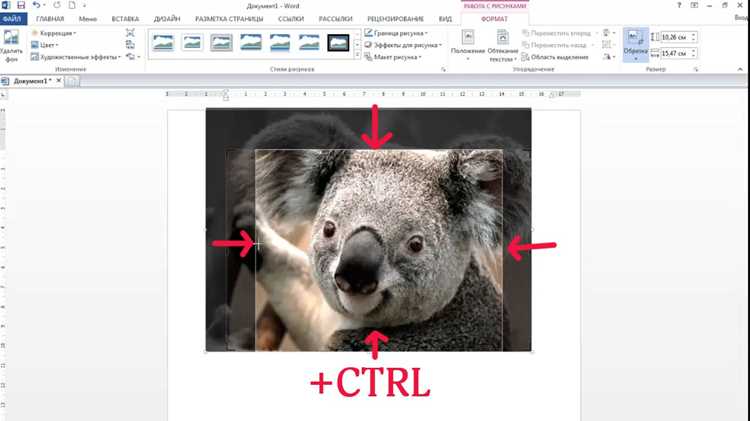Open the Коррекция (Corrections) dropdown
The image size is (750, 421).
point(54,33)
